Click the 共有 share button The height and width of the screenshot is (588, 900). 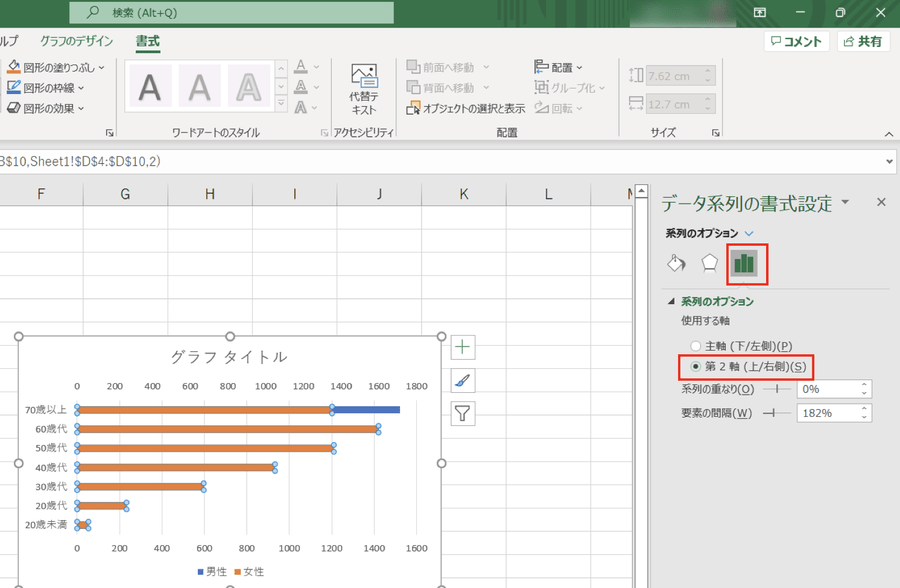pyautogui.click(x=863, y=41)
